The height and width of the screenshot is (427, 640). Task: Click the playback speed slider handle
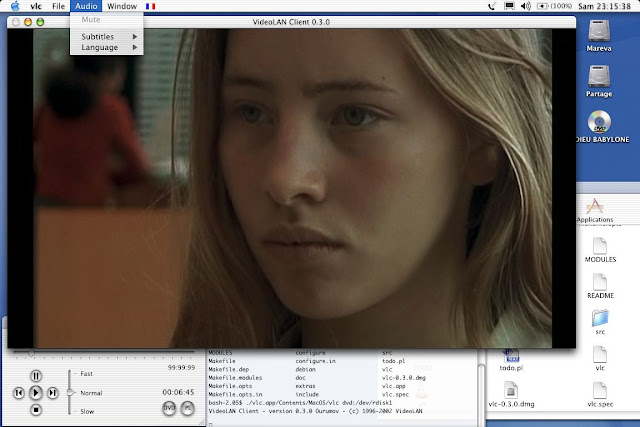71,393
